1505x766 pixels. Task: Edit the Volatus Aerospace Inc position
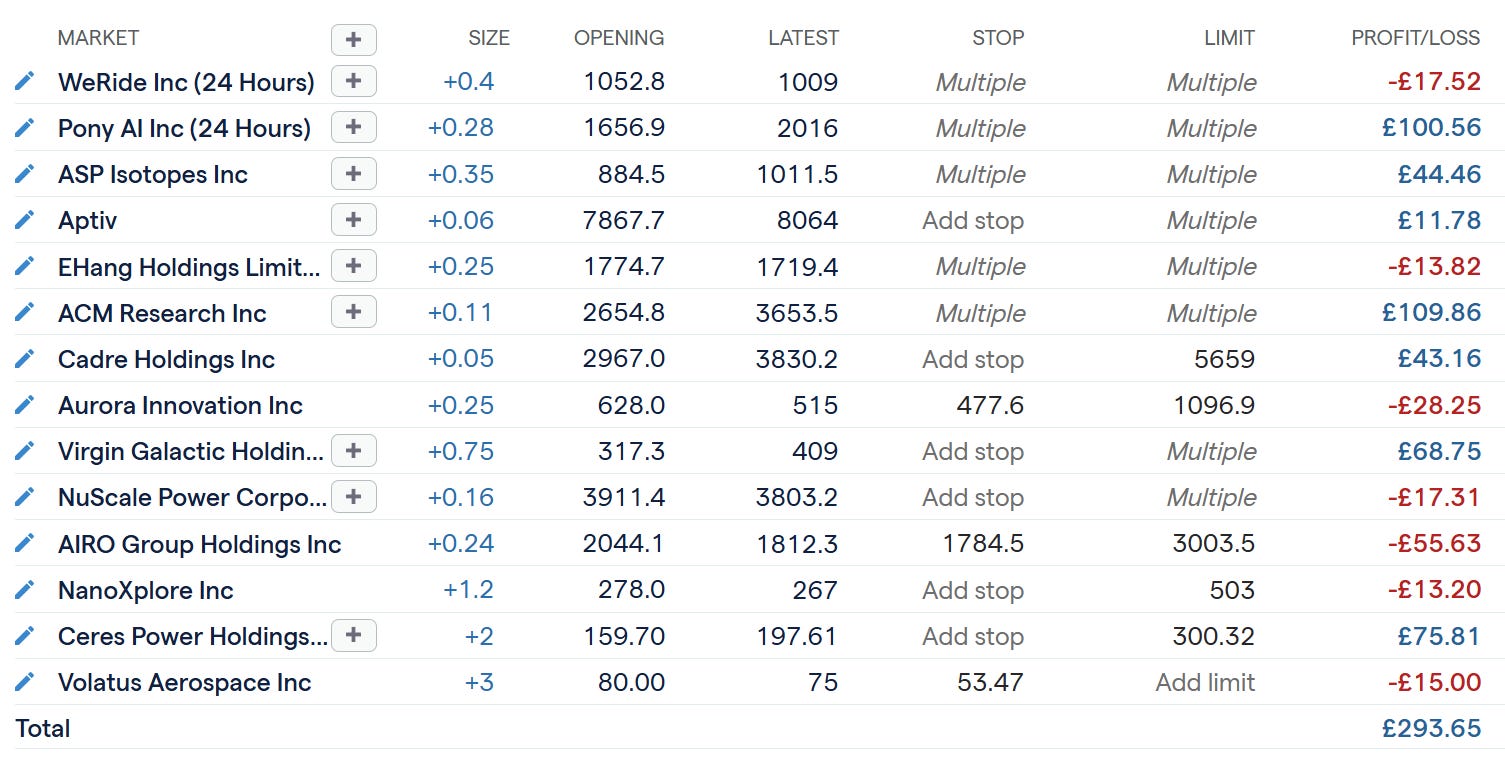24,682
